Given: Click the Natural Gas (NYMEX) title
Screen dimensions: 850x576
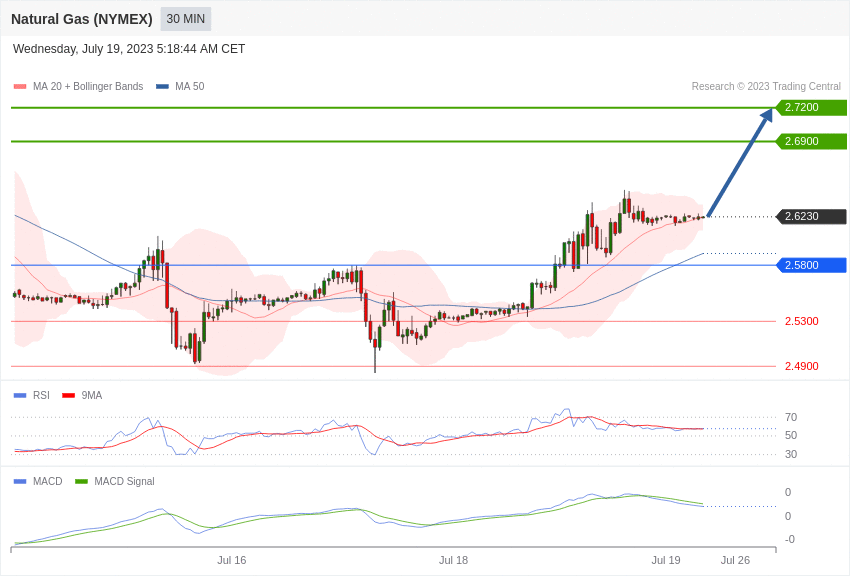Looking at the screenshot, I should tap(82, 19).
